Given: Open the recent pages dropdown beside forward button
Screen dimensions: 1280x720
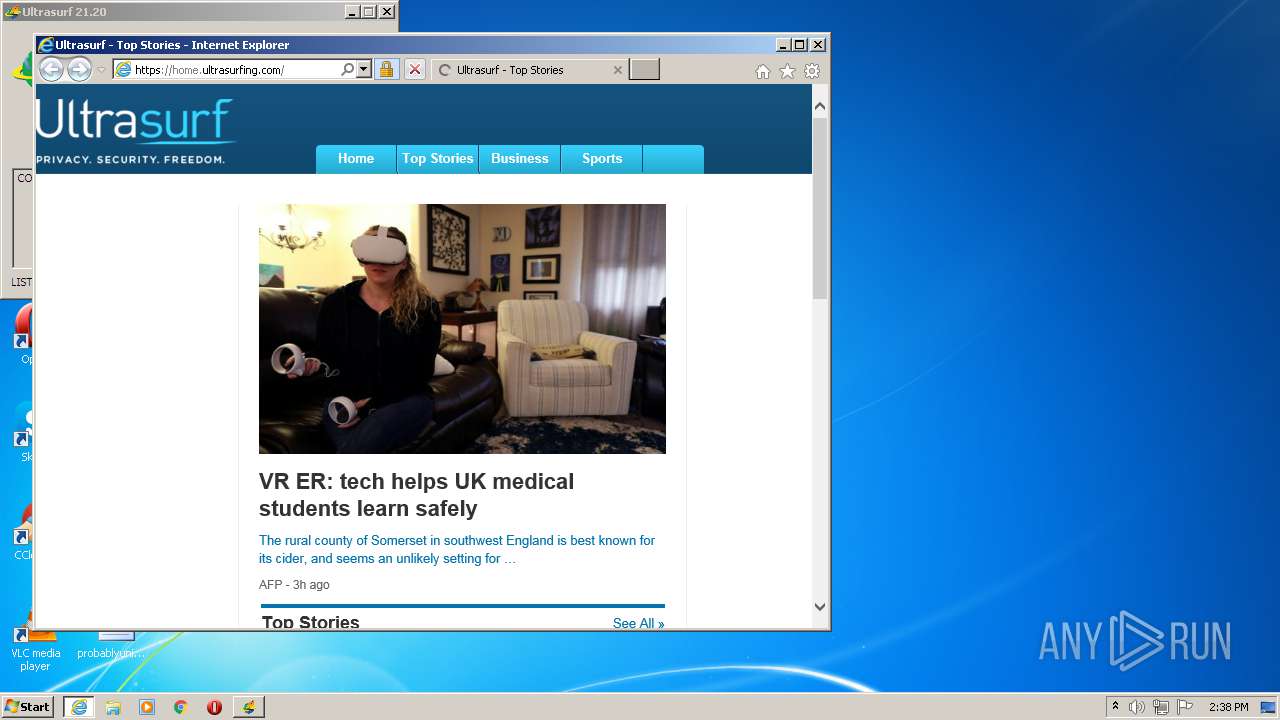Looking at the screenshot, I should [x=101, y=70].
